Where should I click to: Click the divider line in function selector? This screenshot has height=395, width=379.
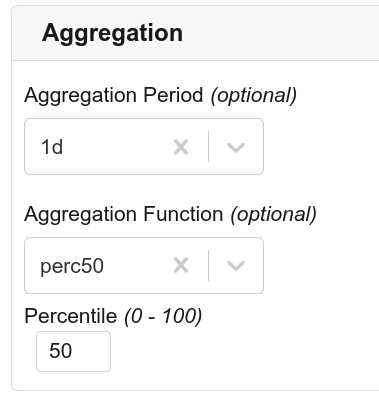209,265
